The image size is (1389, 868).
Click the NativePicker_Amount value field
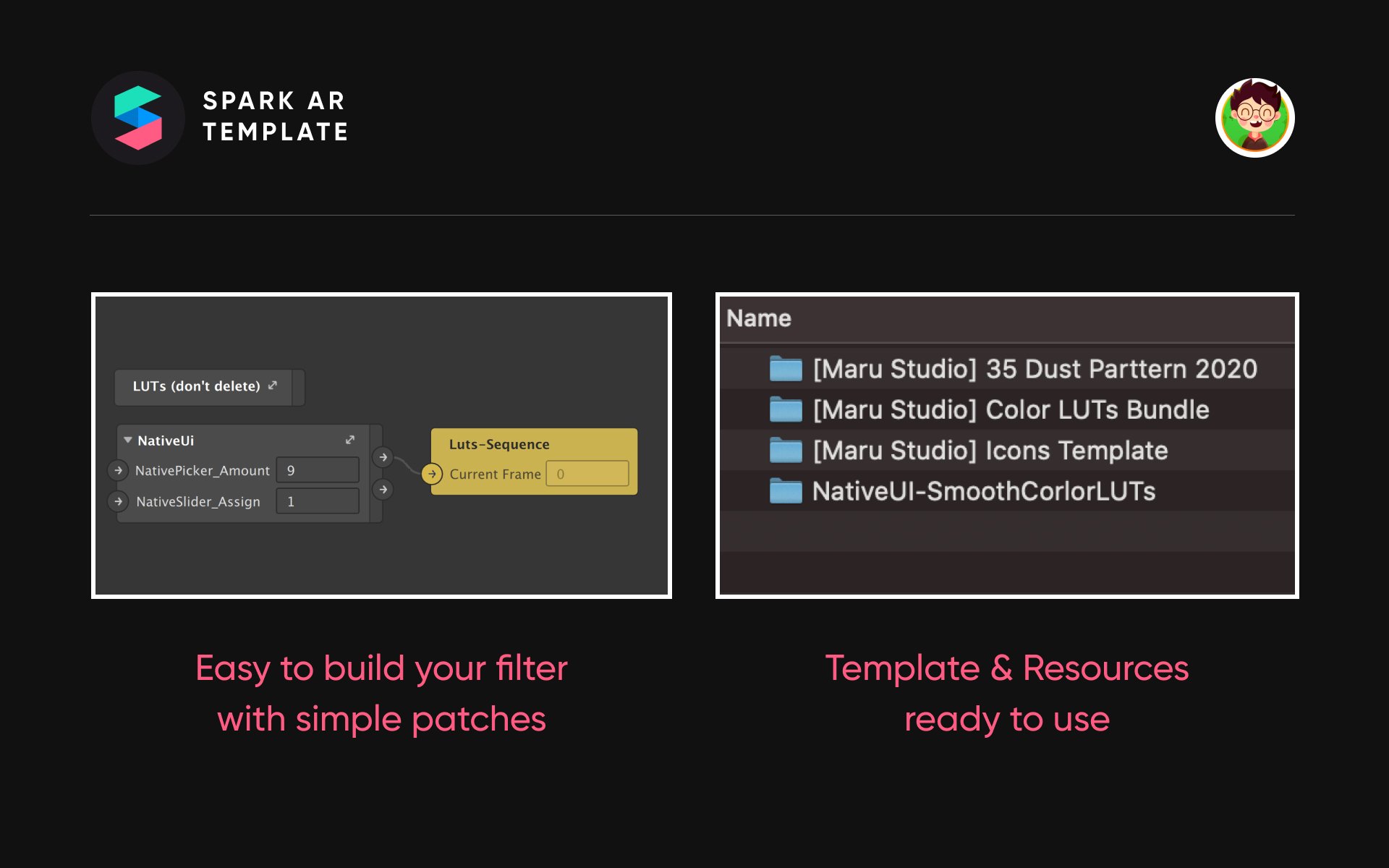pyautogui.click(x=318, y=470)
